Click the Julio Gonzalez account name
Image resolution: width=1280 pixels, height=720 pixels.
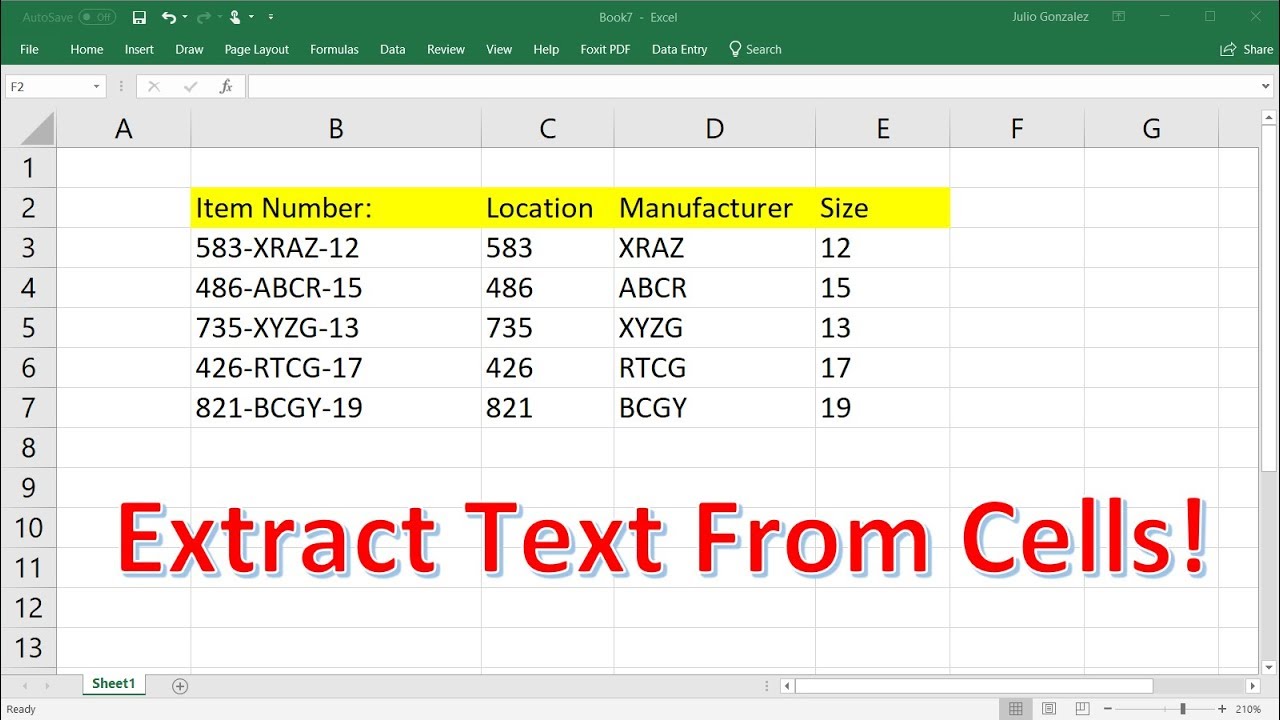pyautogui.click(x=1049, y=17)
